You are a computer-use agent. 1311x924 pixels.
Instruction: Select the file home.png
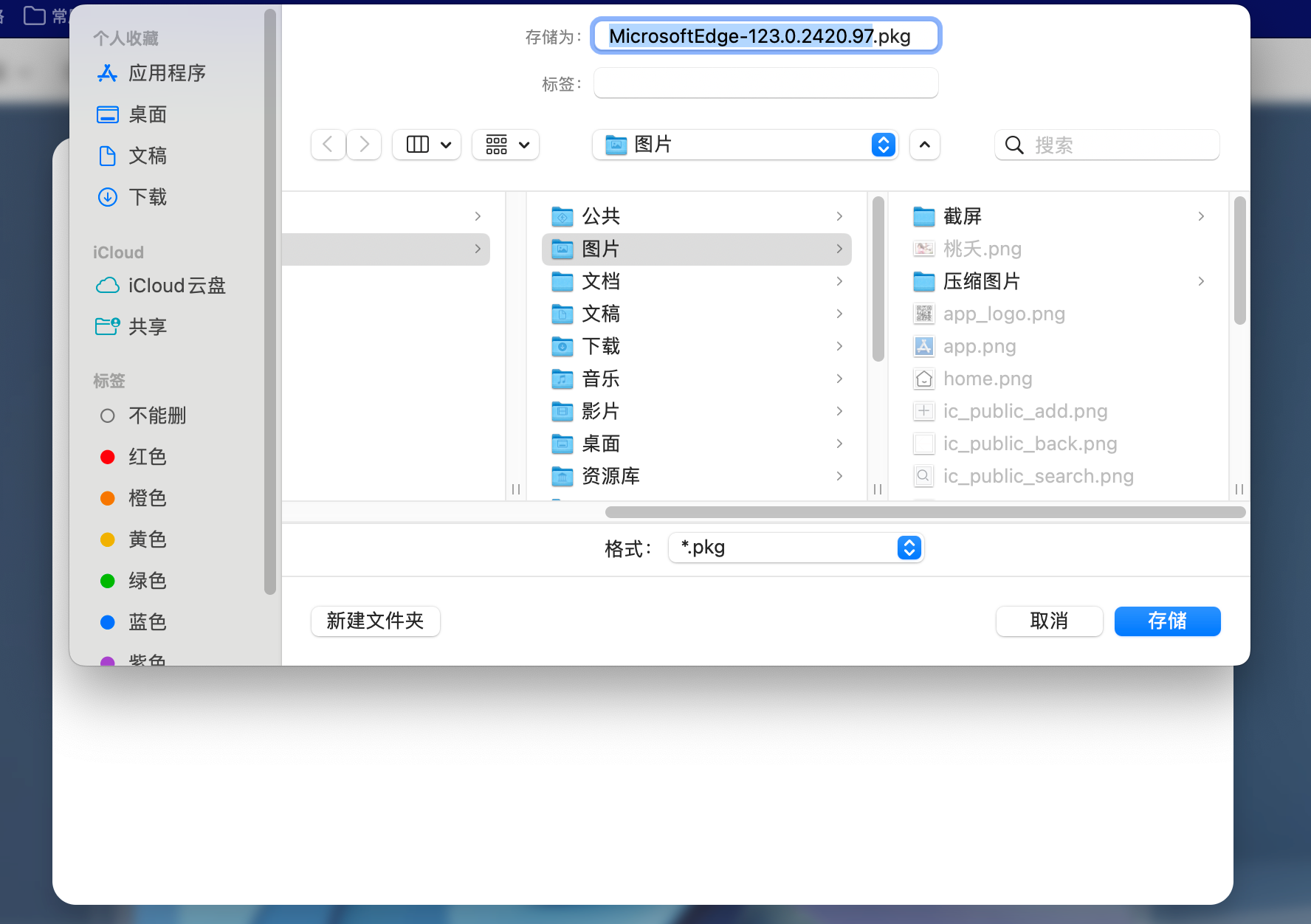coord(1059,379)
